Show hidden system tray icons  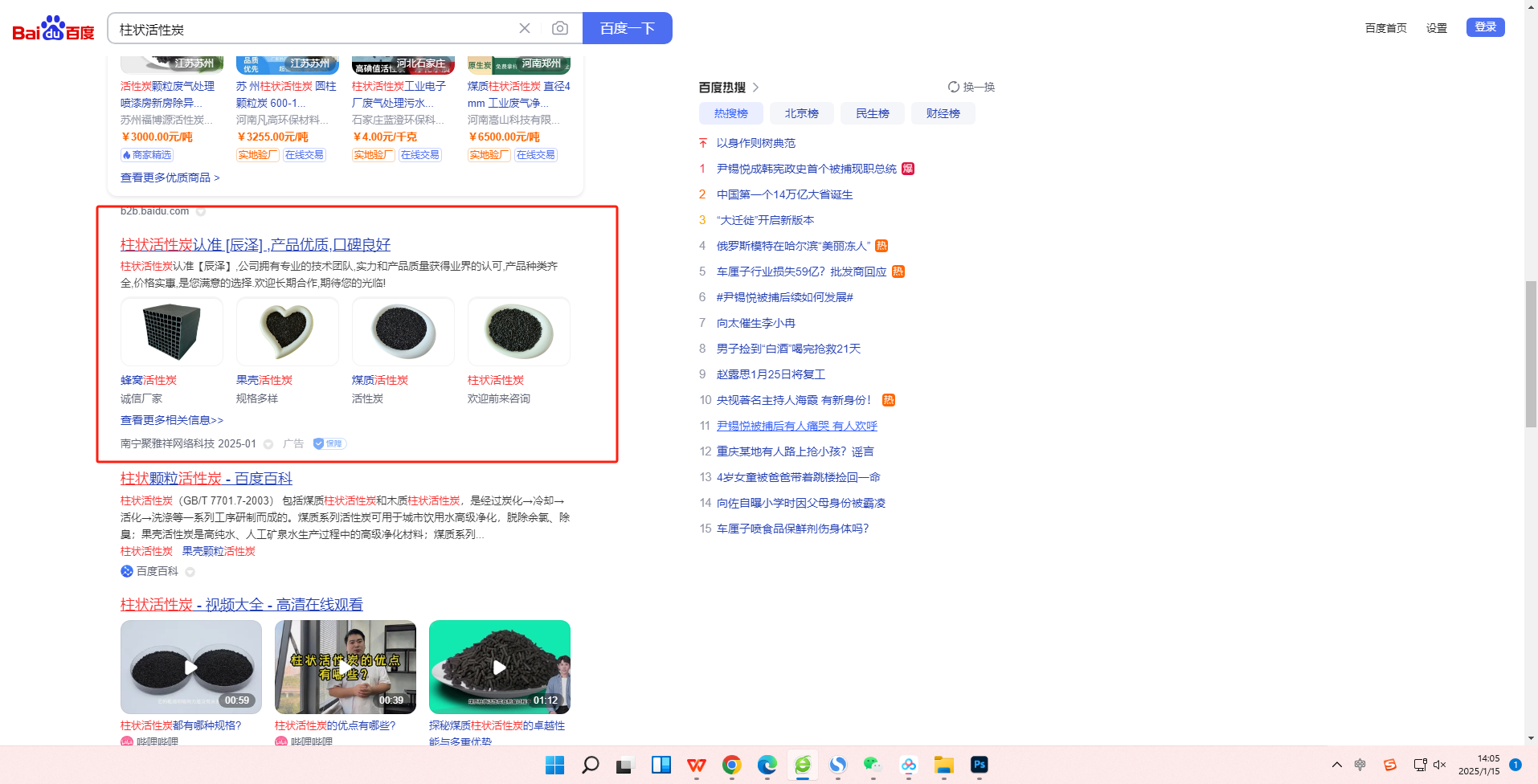tap(1336, 765)
